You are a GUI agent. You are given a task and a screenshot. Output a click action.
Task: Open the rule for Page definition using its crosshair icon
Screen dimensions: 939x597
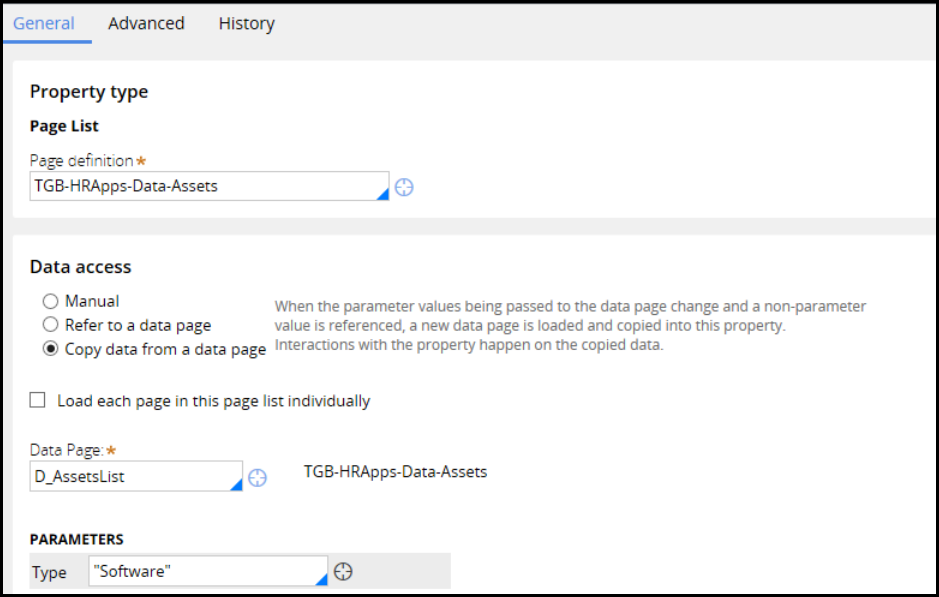[x=404, y=187]
